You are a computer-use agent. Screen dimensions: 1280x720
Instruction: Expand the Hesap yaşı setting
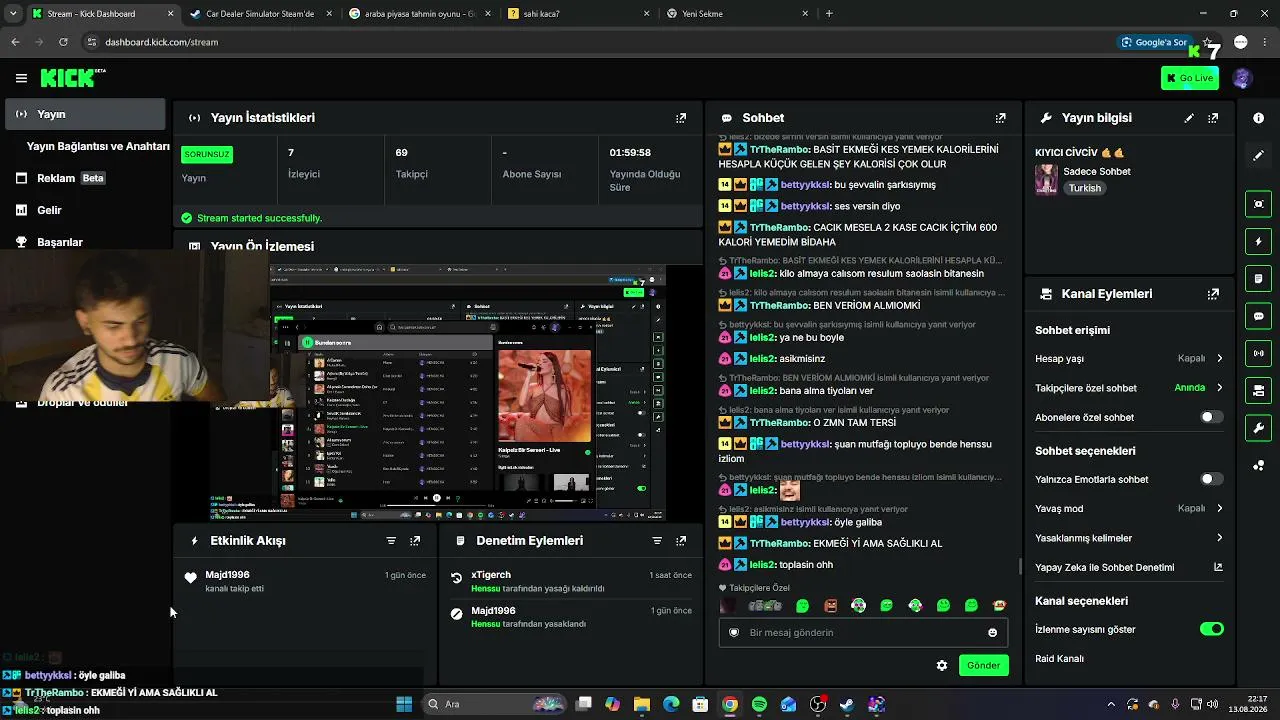click(x=1130, y=358)
